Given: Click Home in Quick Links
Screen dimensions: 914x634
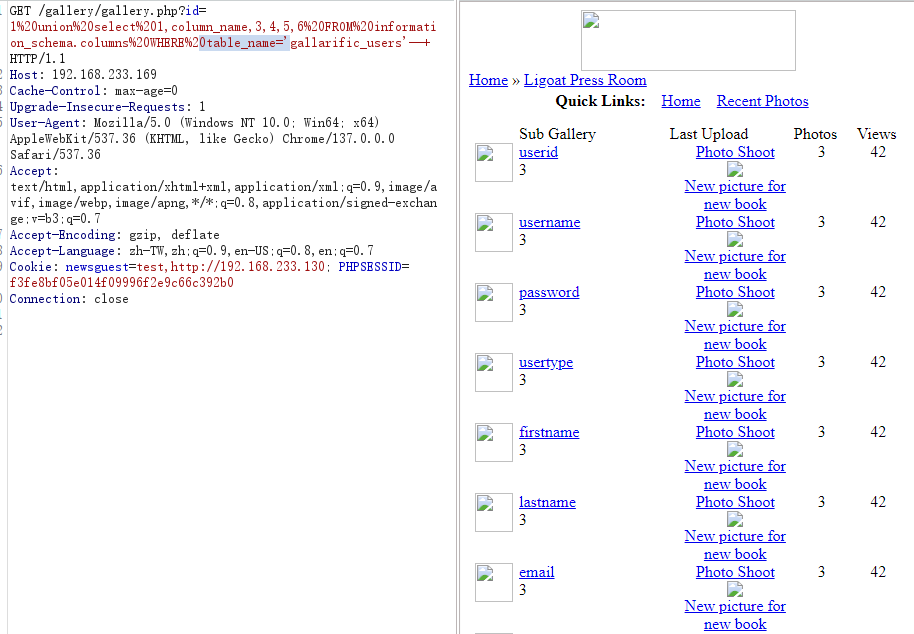Looking at the screenshot, I should (x=680, y=101).
